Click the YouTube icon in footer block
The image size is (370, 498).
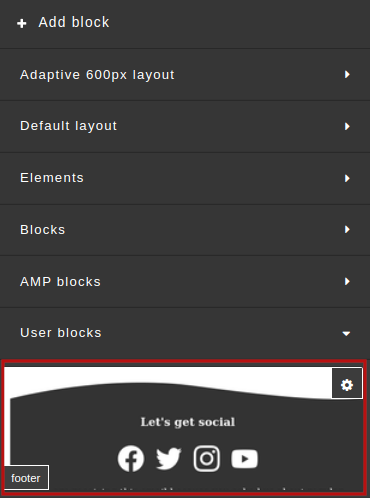(244, 459)
